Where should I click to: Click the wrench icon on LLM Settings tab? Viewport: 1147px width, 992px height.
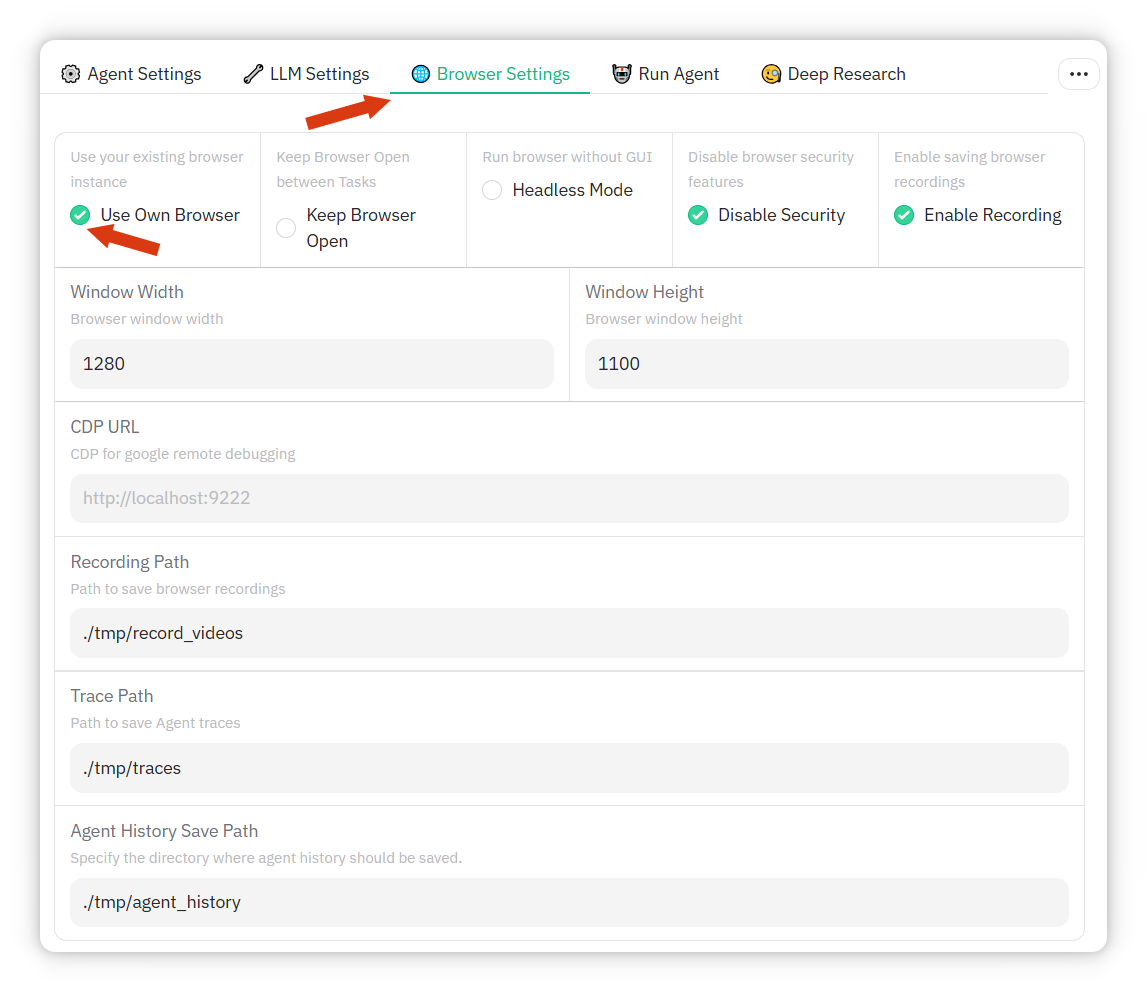point(253,74)
